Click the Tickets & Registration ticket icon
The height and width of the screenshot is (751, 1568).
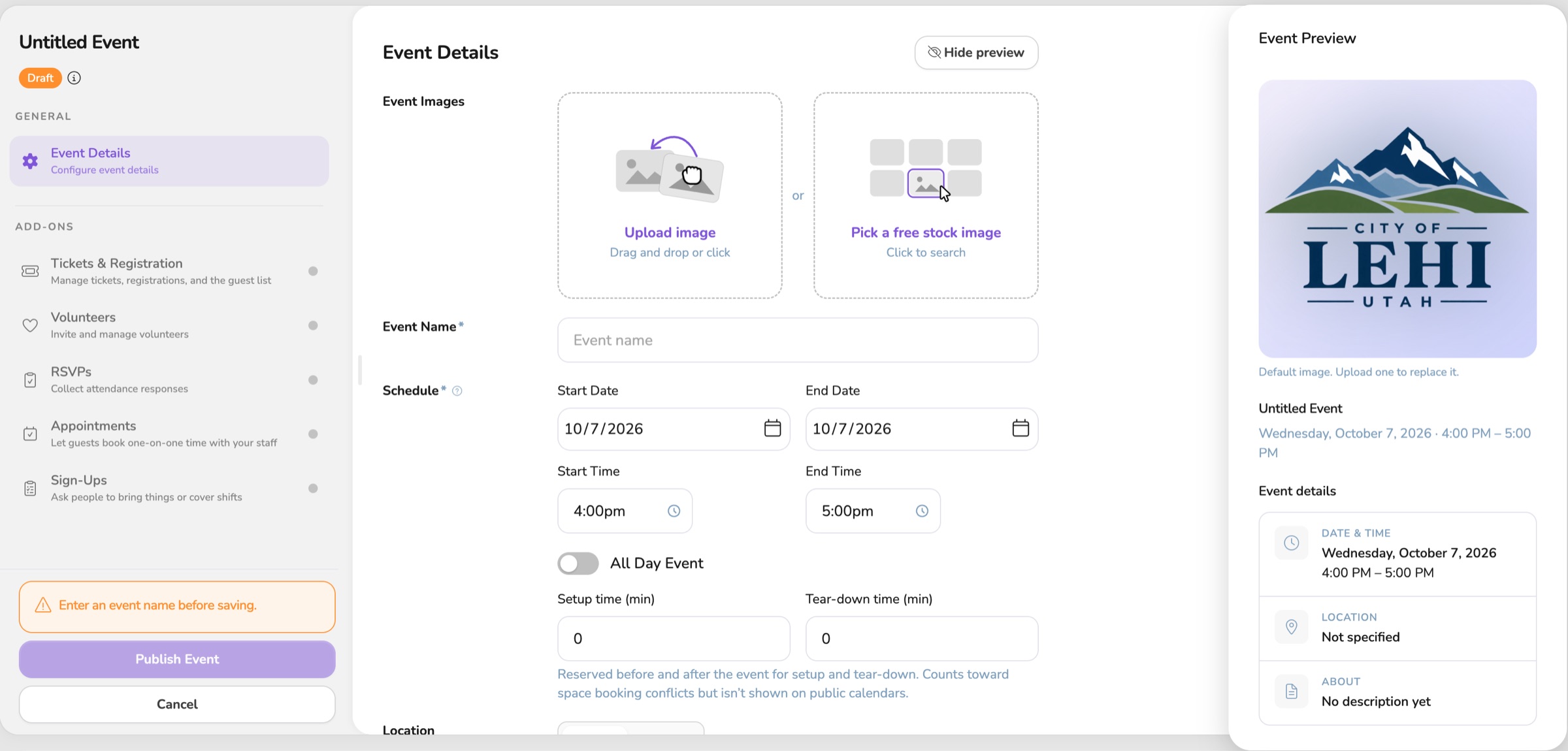(x=30, y=271)
